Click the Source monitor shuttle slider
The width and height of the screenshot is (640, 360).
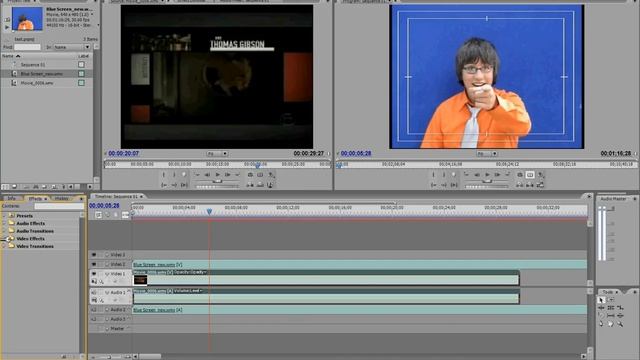point(218,181)
